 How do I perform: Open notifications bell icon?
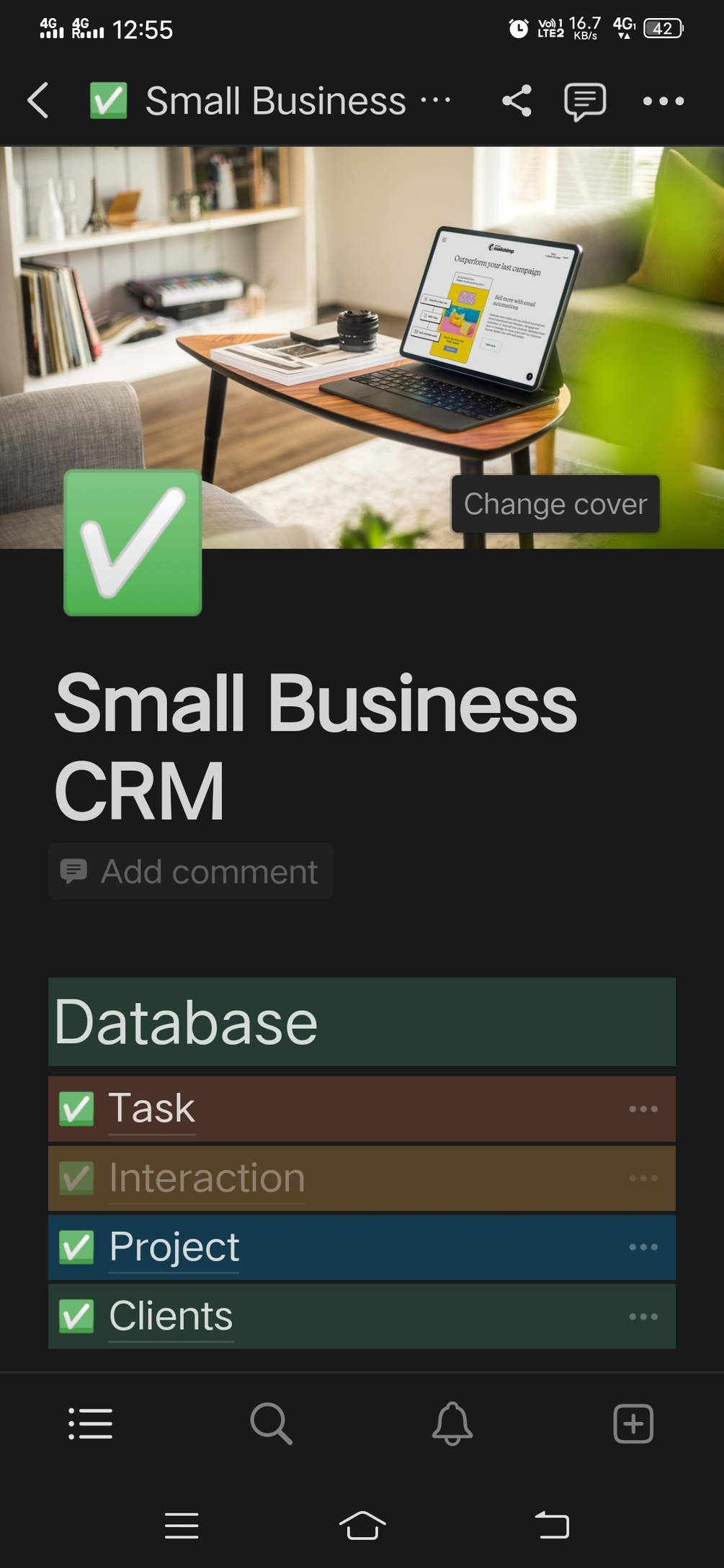tap(452, 1423)
